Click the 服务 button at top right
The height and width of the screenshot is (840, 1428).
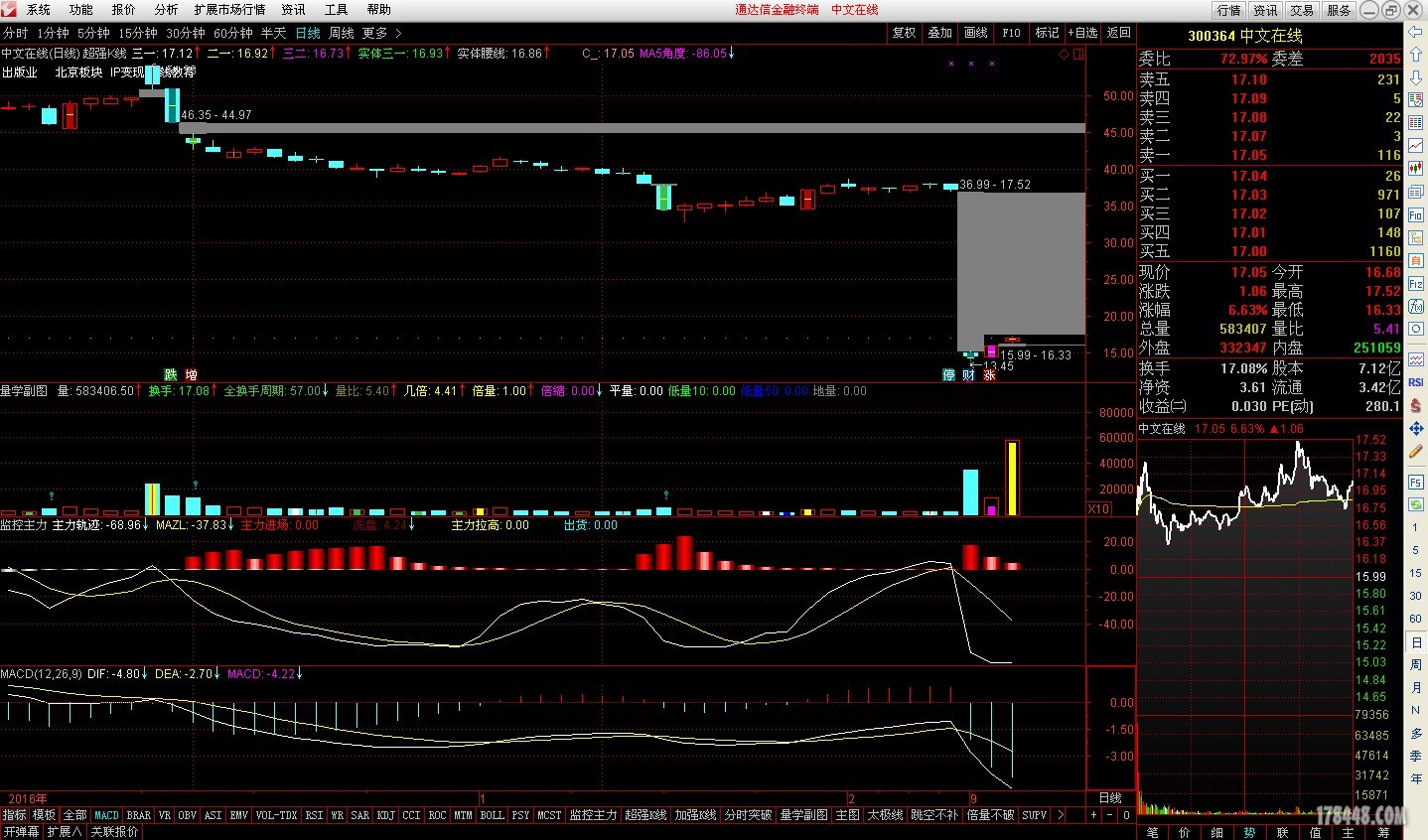[1339, 10]
